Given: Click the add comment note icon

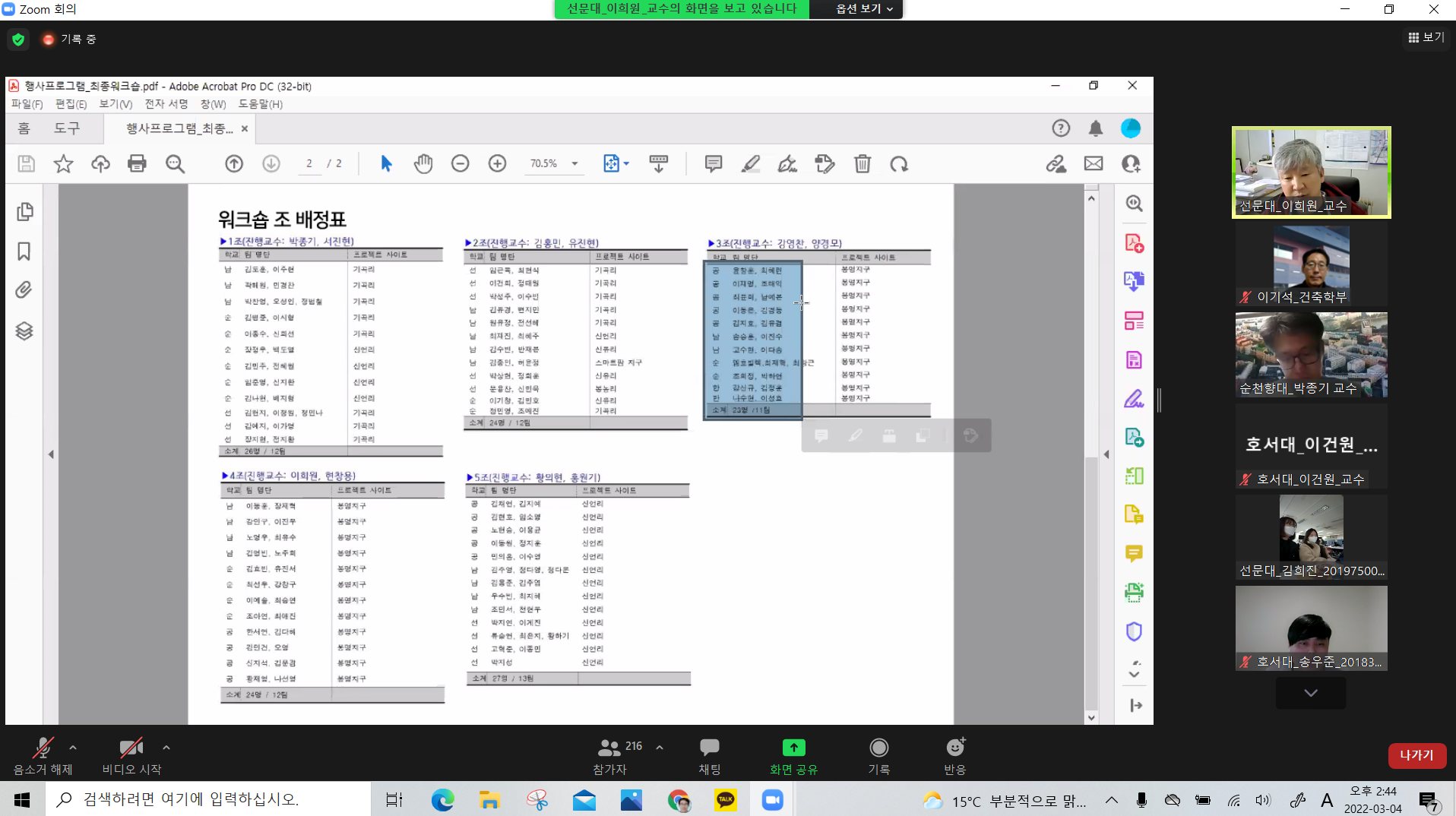Looking at the screenshot, I should [x=713, y=163].
